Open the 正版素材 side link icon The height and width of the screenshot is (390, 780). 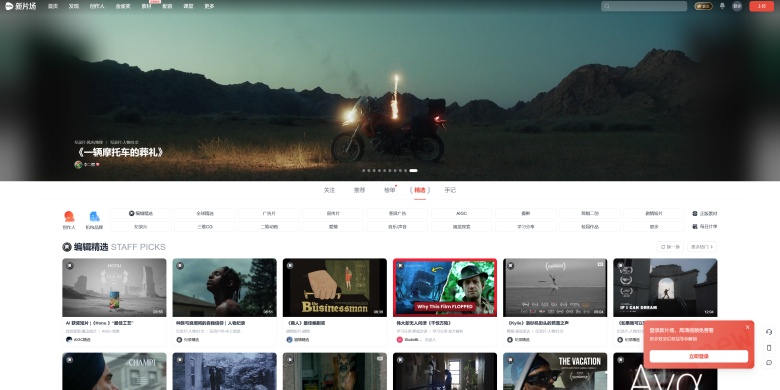click(695, 213)
